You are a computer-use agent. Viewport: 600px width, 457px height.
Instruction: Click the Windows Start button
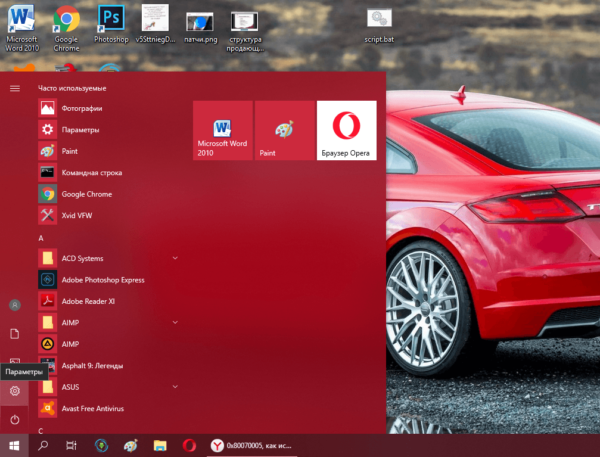point(14,446)
